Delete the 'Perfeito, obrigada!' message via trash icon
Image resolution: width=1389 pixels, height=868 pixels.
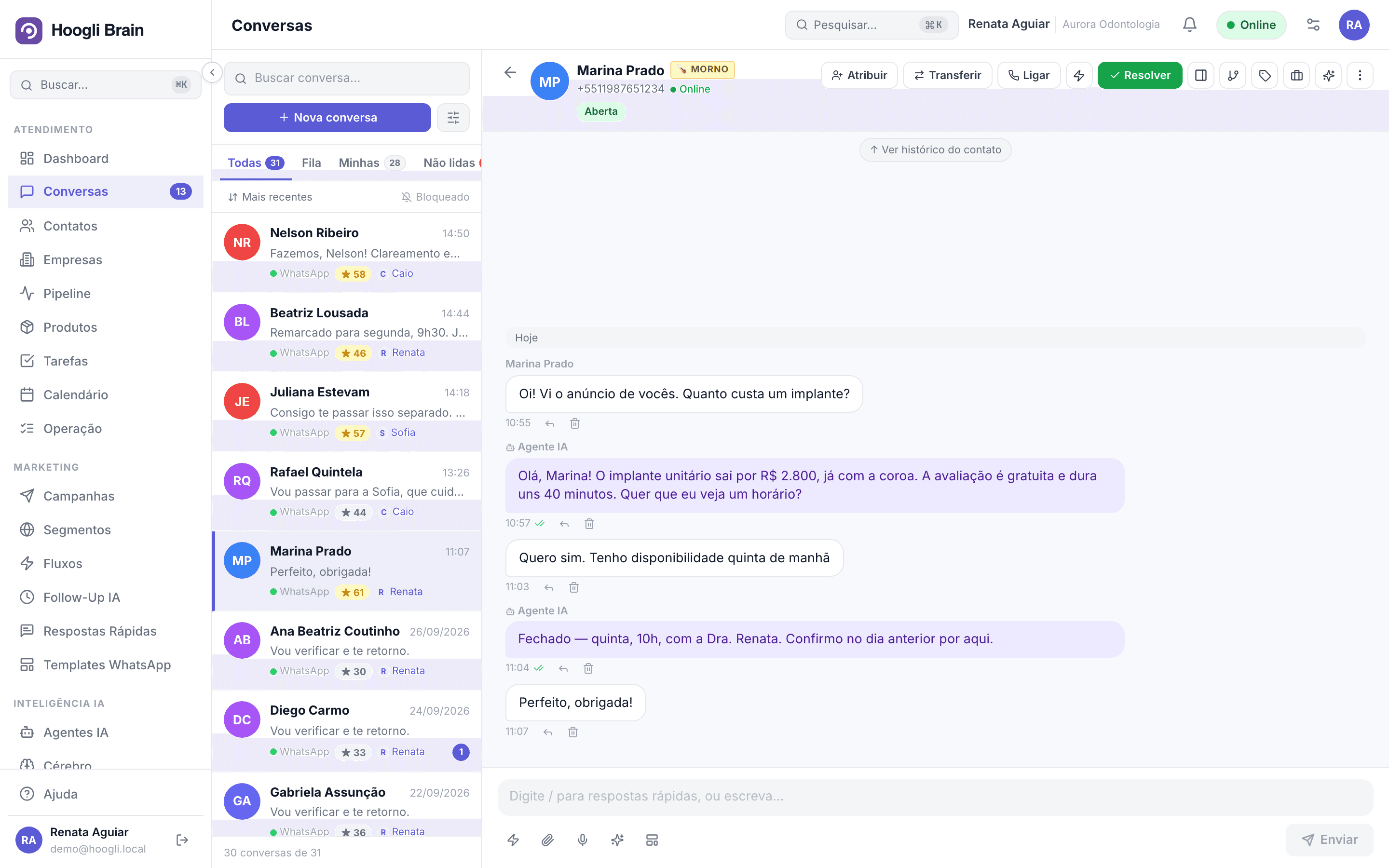point(573,732)
